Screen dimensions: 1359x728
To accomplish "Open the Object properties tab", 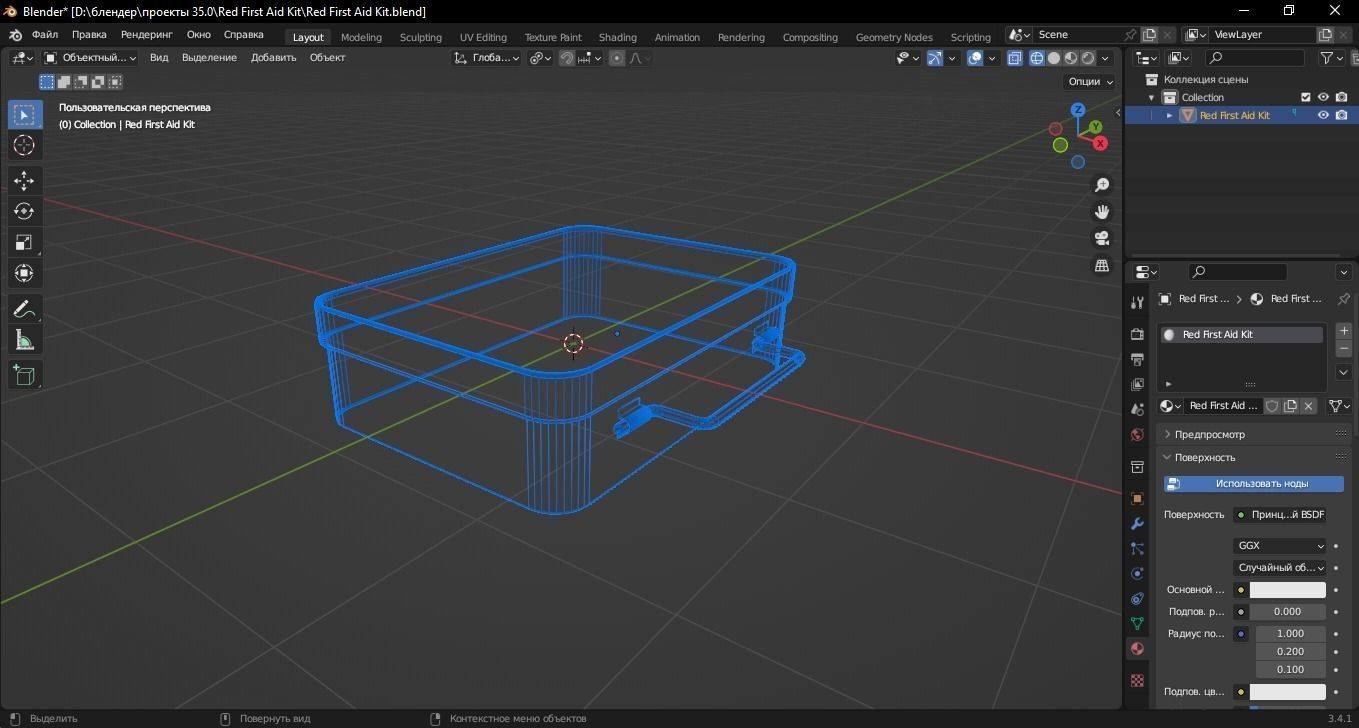I will click(x=1137, y=498).
